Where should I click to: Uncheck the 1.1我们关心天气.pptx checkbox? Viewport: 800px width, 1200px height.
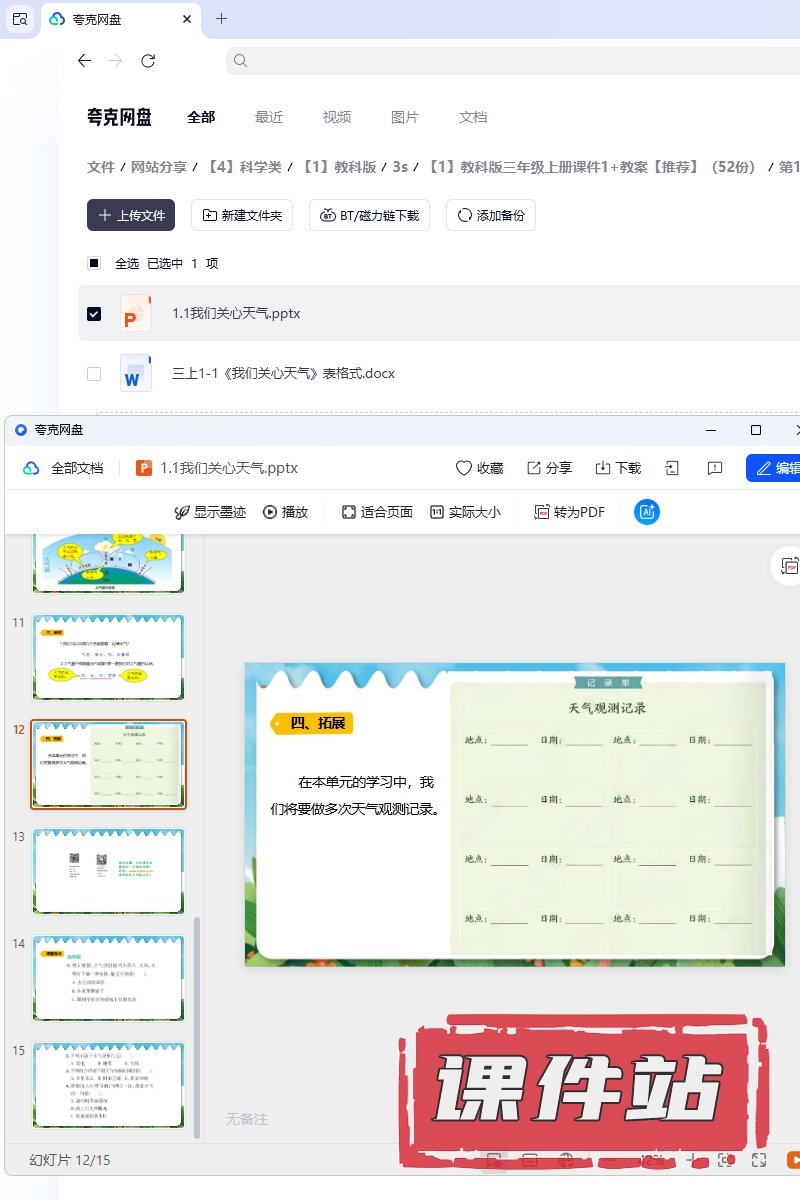click(x=94, y=313)
